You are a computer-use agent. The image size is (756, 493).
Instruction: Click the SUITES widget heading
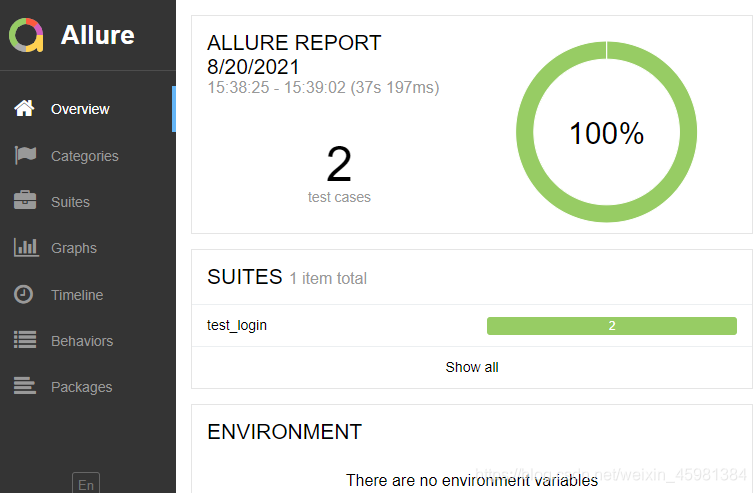tap(244, 277)
